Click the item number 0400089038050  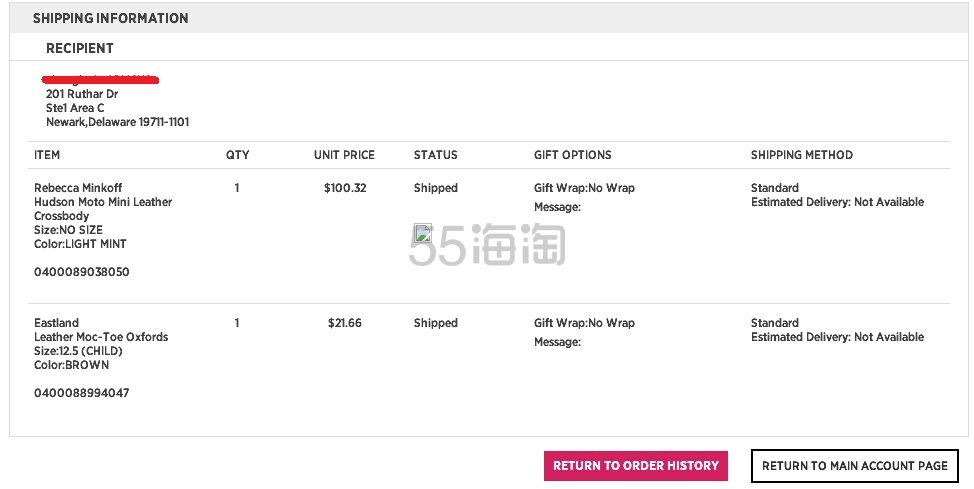tap(82, 272)
